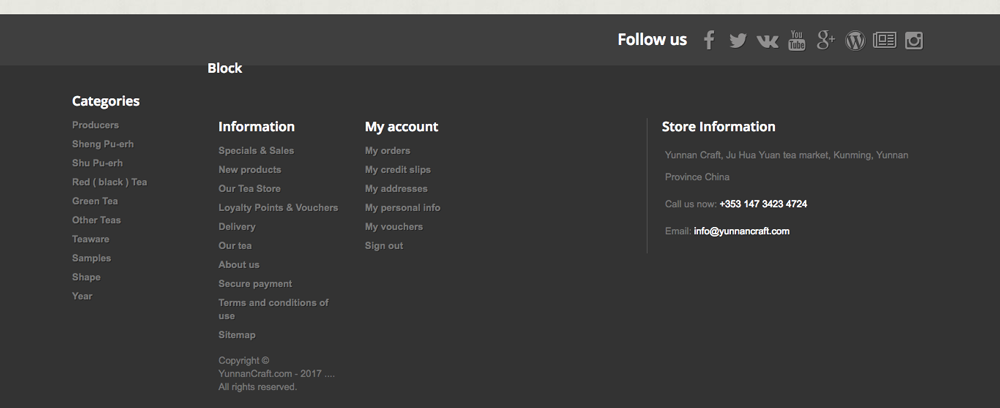Click the Twitter bird icon
This screenshot has height=408, width=1000.
(x=738, y=41)
